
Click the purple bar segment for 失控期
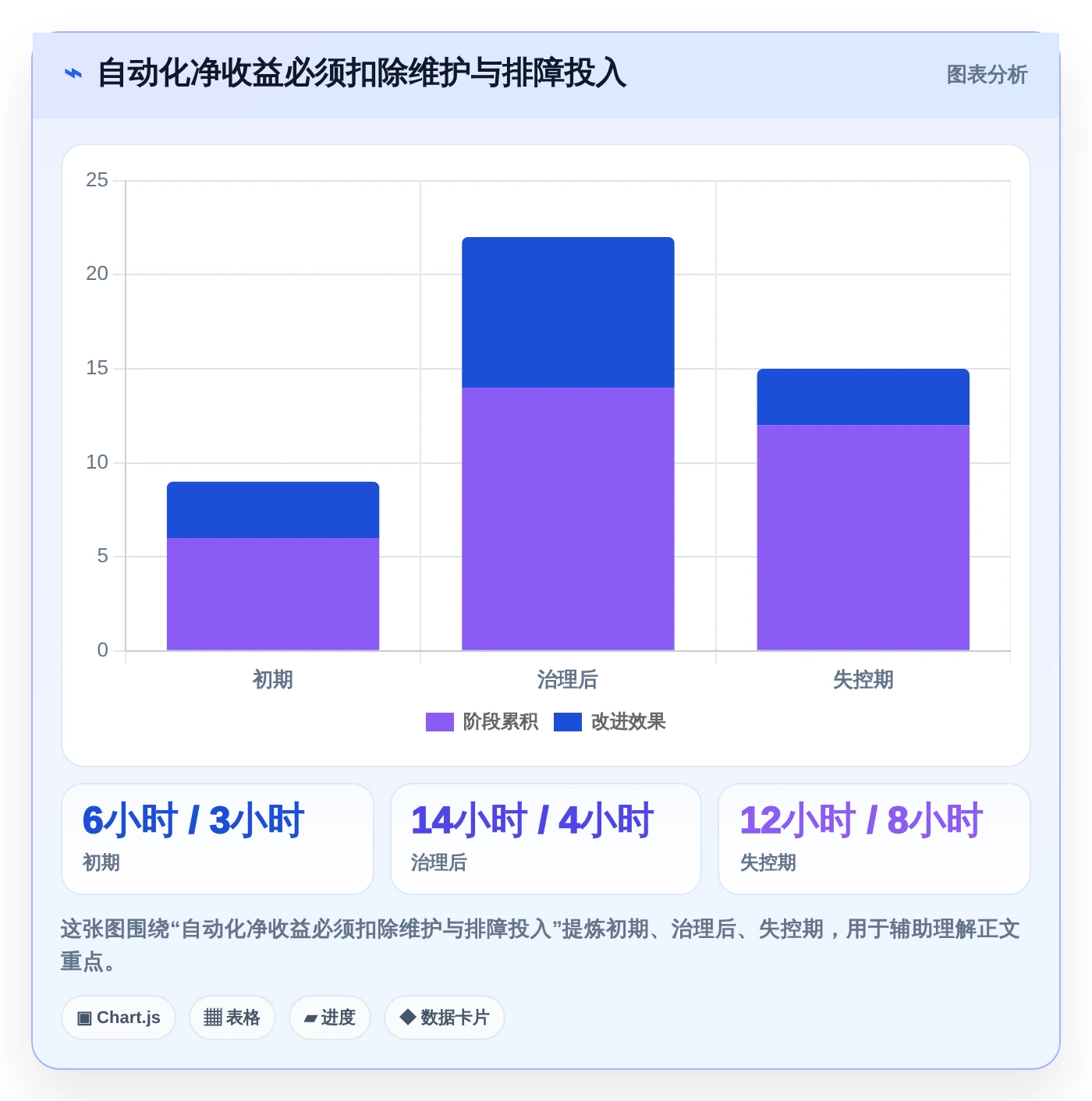click(863, 537)
